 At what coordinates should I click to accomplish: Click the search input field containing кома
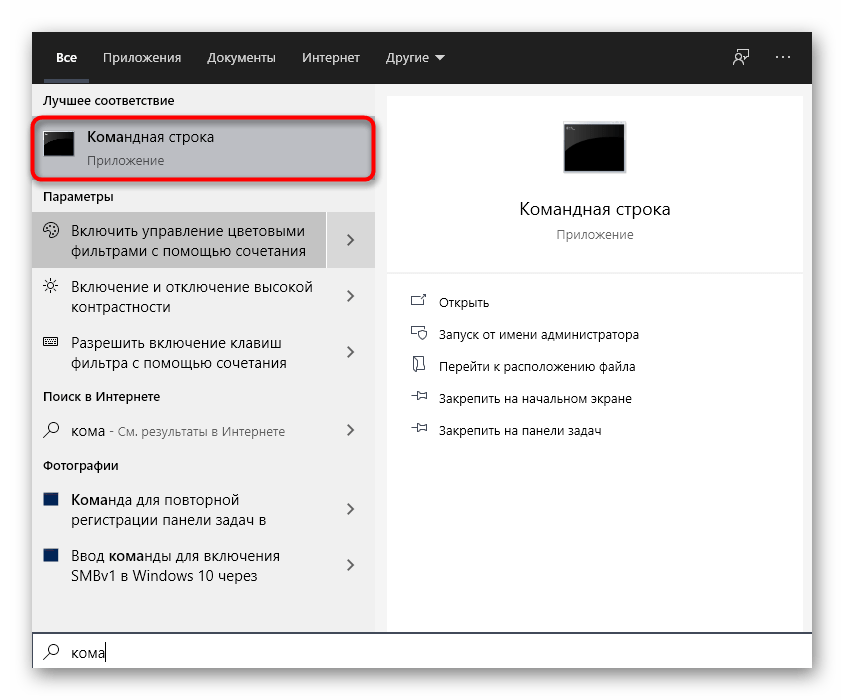[x=420, y=652]
